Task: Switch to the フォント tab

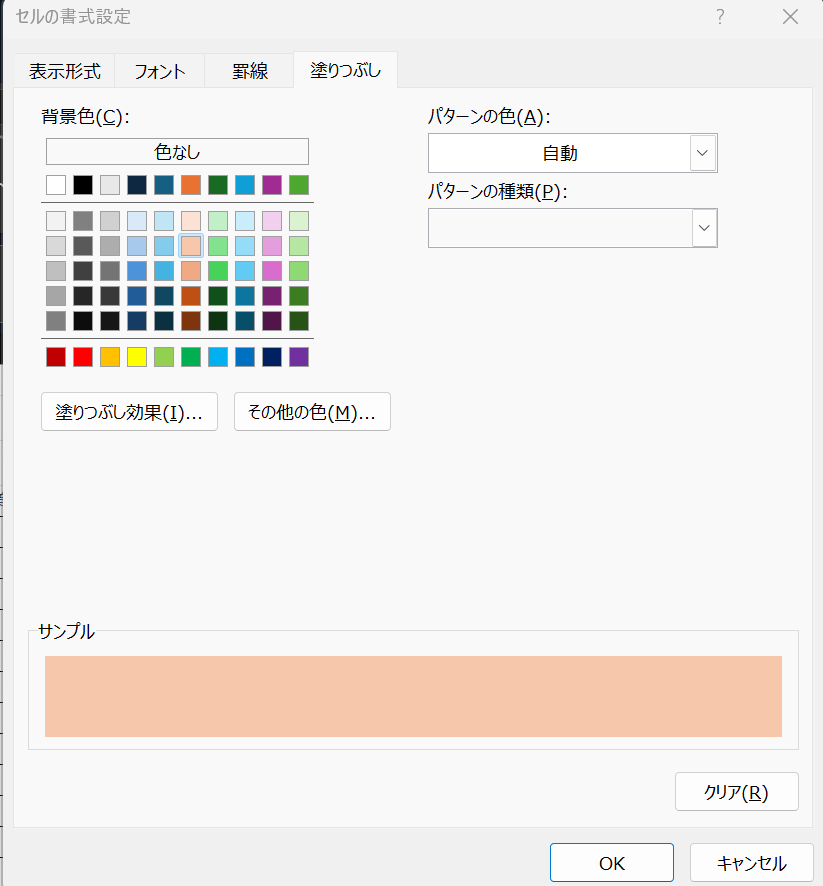Action: click(x=159, y=71)
